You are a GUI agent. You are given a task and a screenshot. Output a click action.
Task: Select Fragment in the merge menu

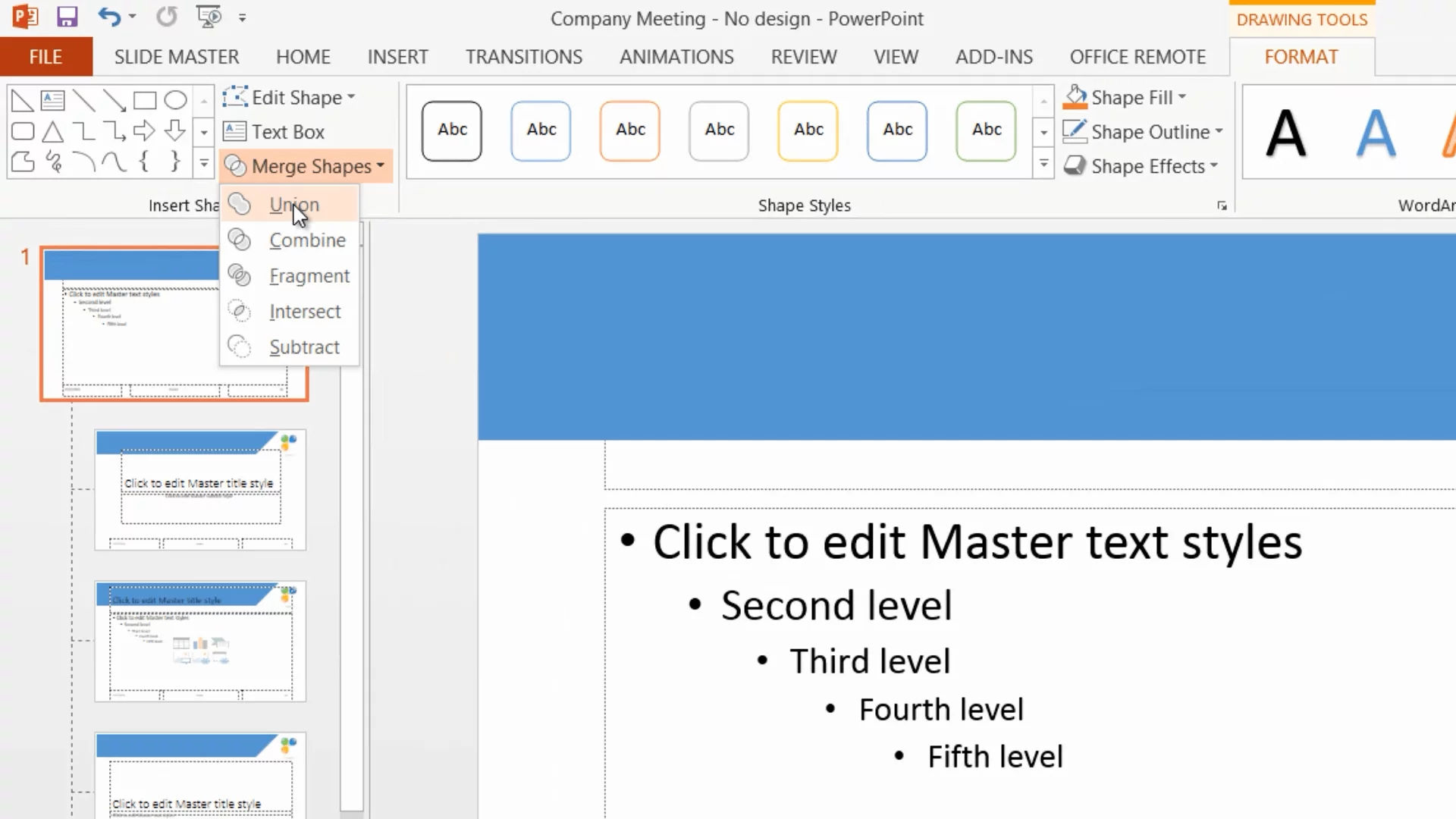(x=309, y=276)
